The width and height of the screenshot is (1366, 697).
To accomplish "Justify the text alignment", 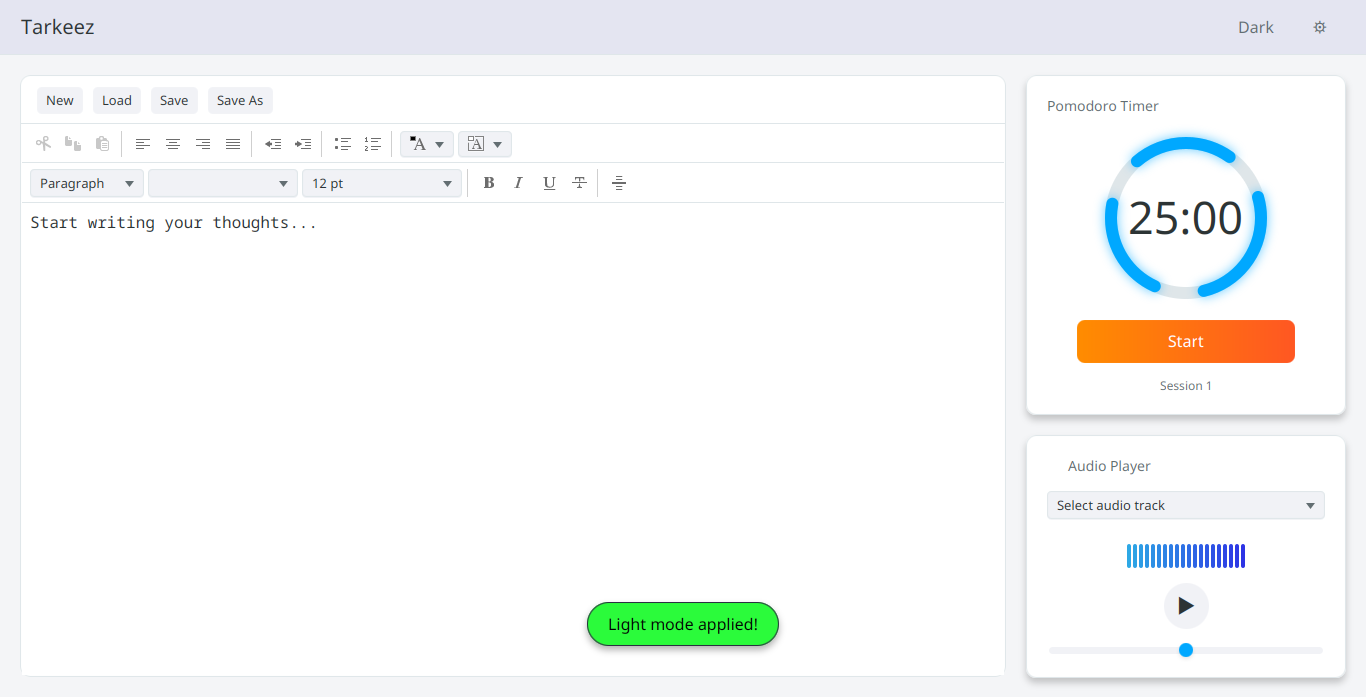I will [x=233, y=144].
